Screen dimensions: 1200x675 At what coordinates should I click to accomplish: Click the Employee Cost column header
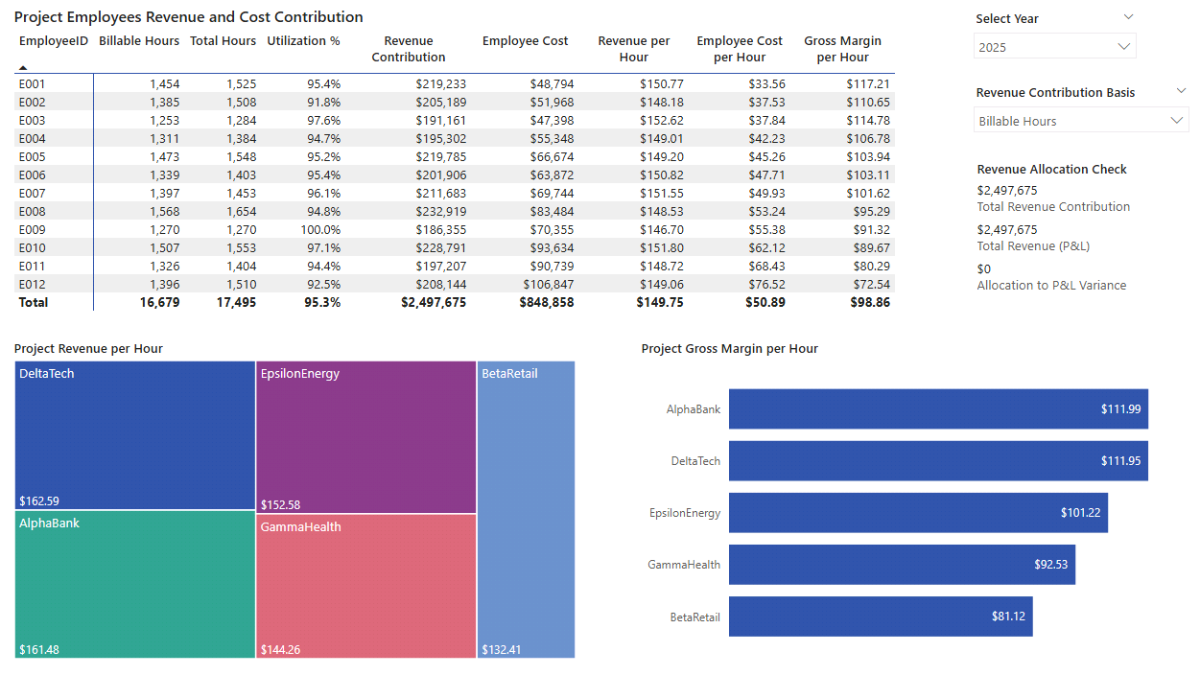click(524, 41)
